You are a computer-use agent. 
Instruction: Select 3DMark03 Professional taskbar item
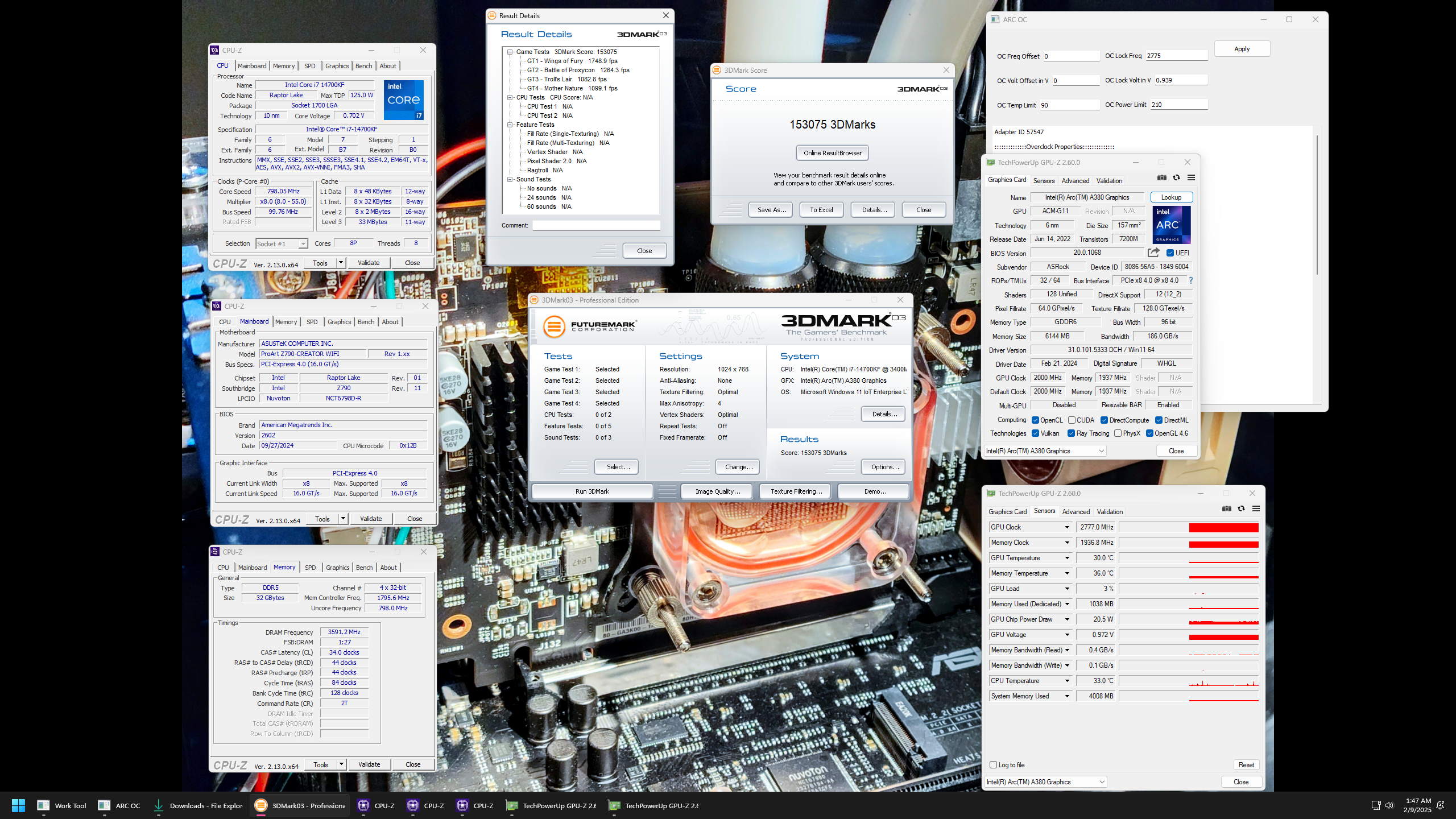(x=300, y=805)
